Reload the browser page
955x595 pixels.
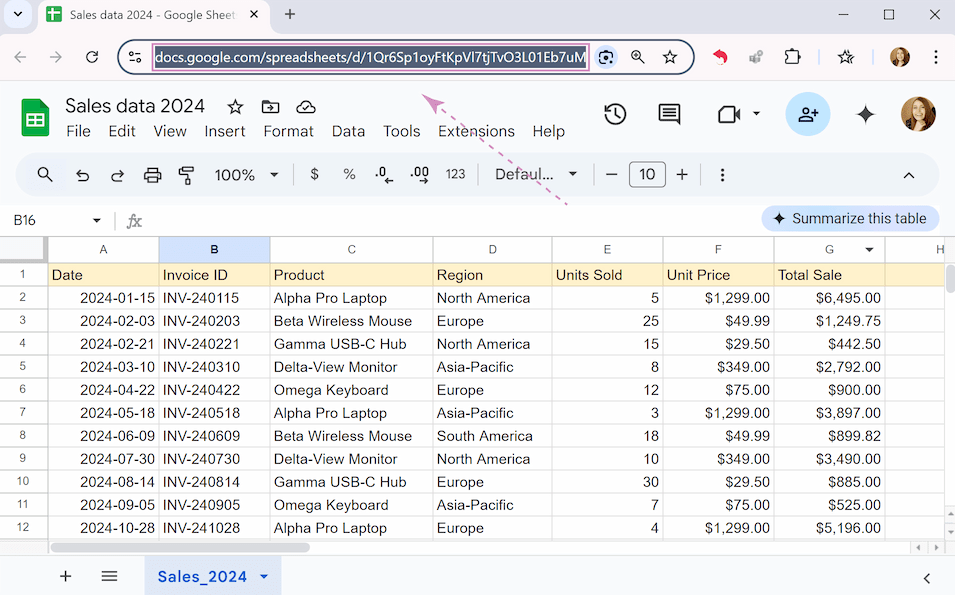point(92,57)
